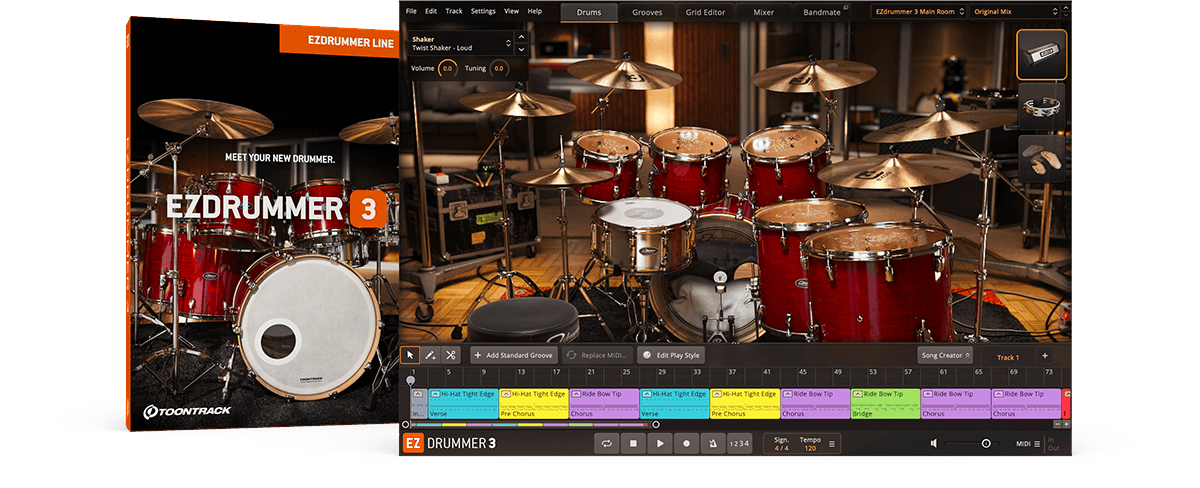Expand the Song Creator panel
Viewport: 1200px width, 488px height.
(x=945, y=355)
